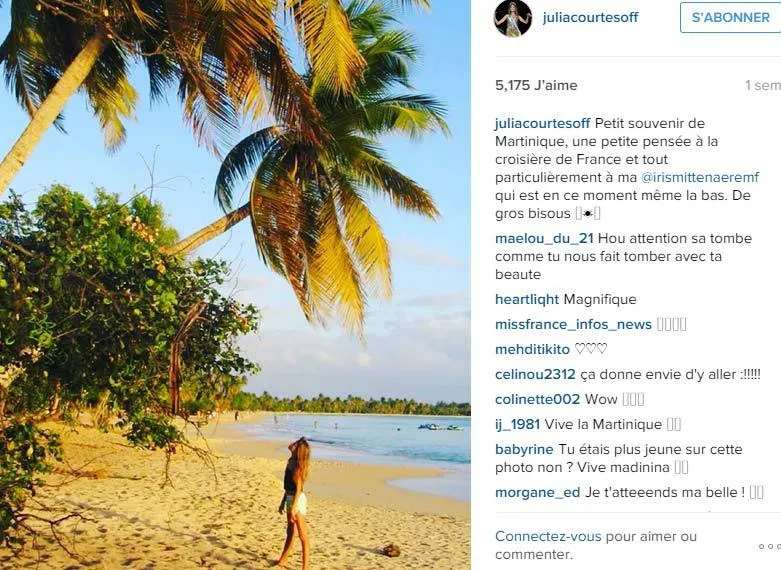Visit heartliqht user profile

[x=527, y=299]
